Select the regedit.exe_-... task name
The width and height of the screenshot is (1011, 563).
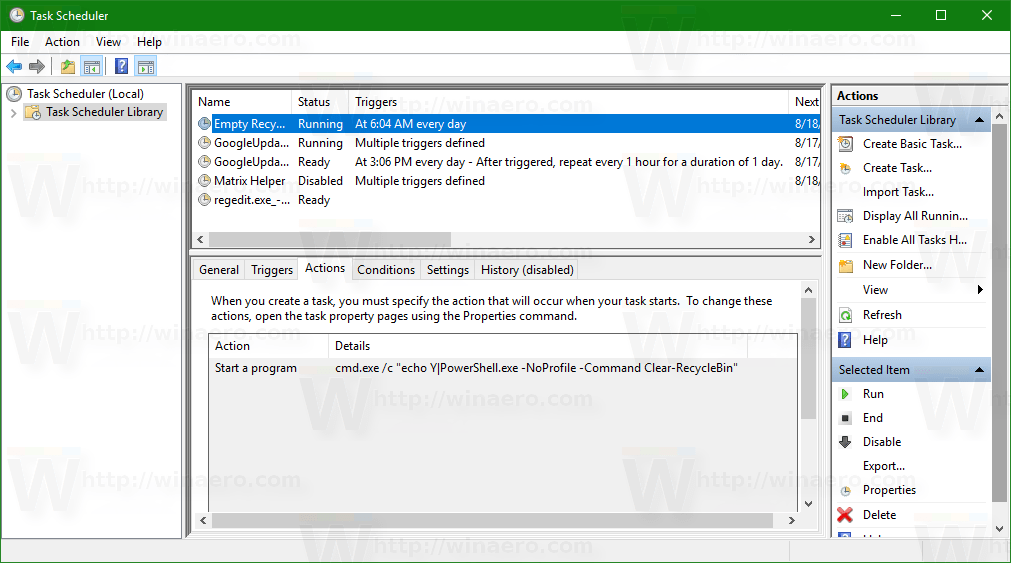tap(251, 200)
